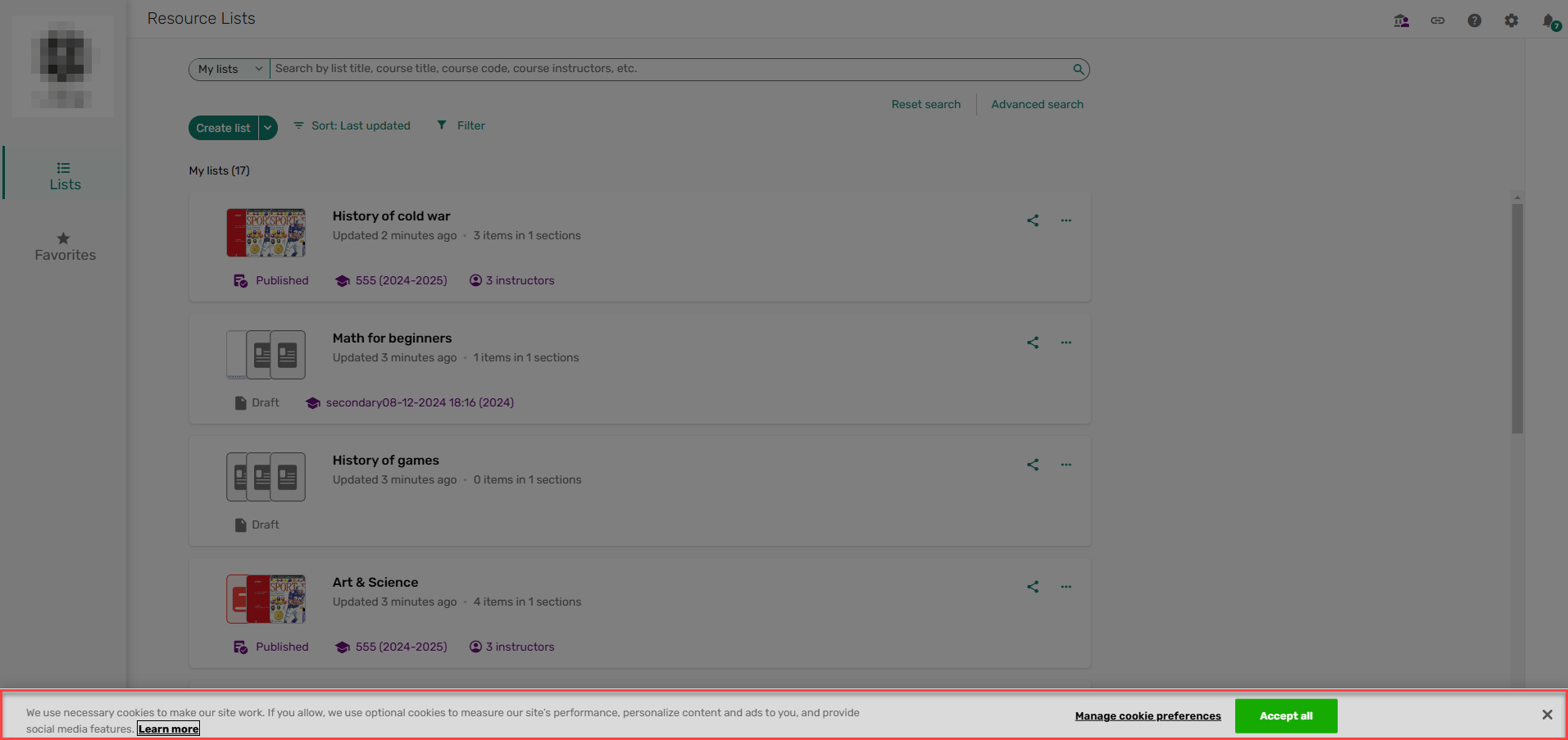Viewport: 1568px width, 740px height.
Task: Open the library institution icon in header
Action: (x=1402, y=20)
